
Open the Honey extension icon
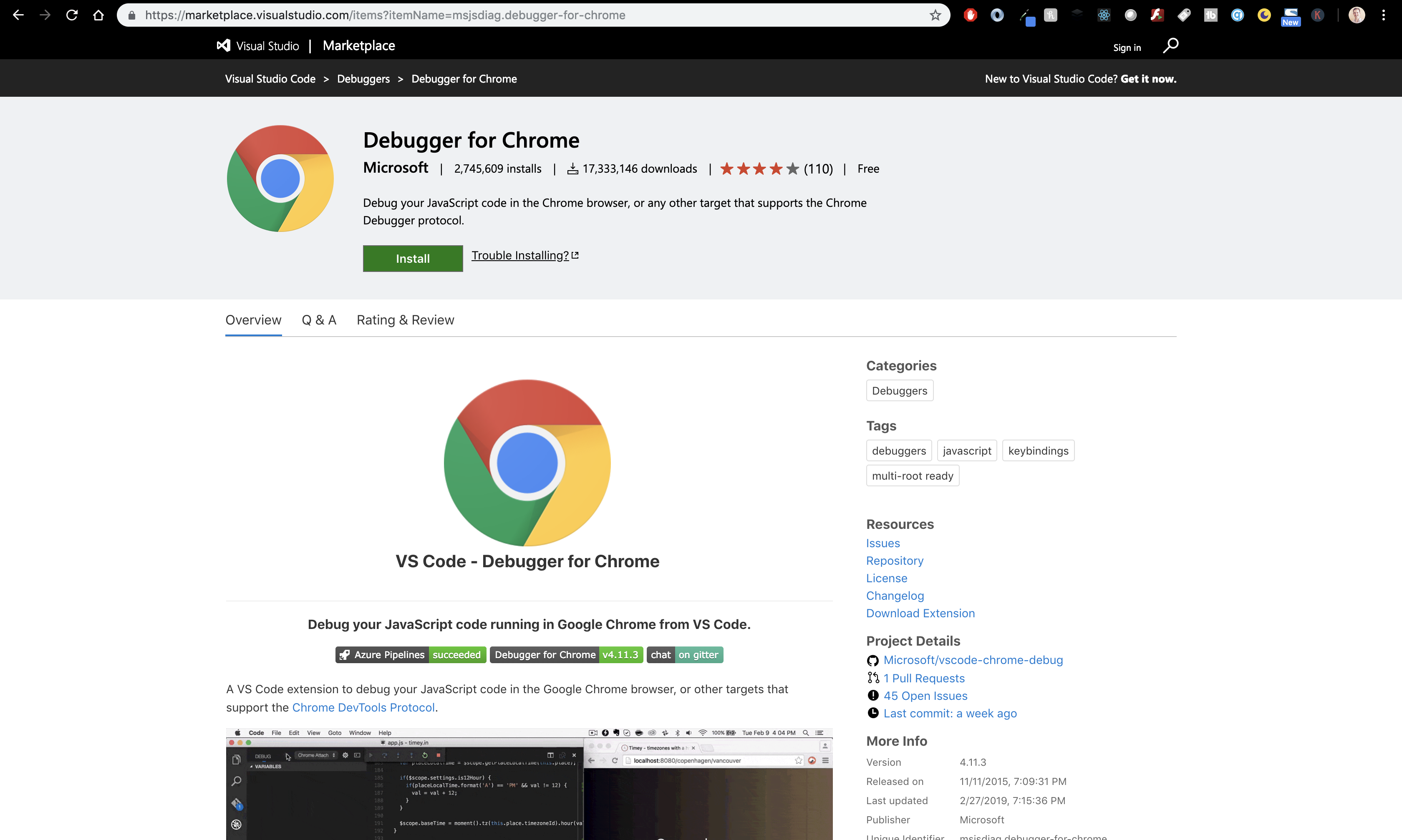pyautogui.click(x=1050, y=15)
